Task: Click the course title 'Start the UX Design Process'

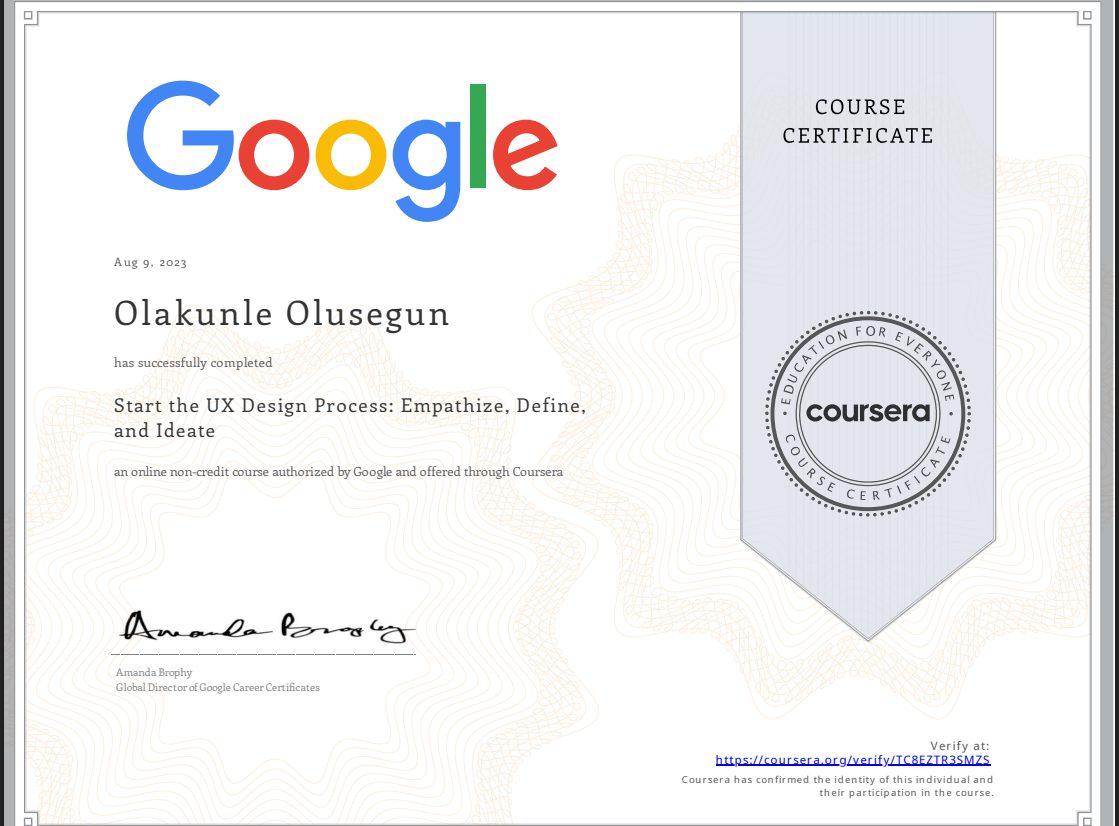Action: click(350, 418)
